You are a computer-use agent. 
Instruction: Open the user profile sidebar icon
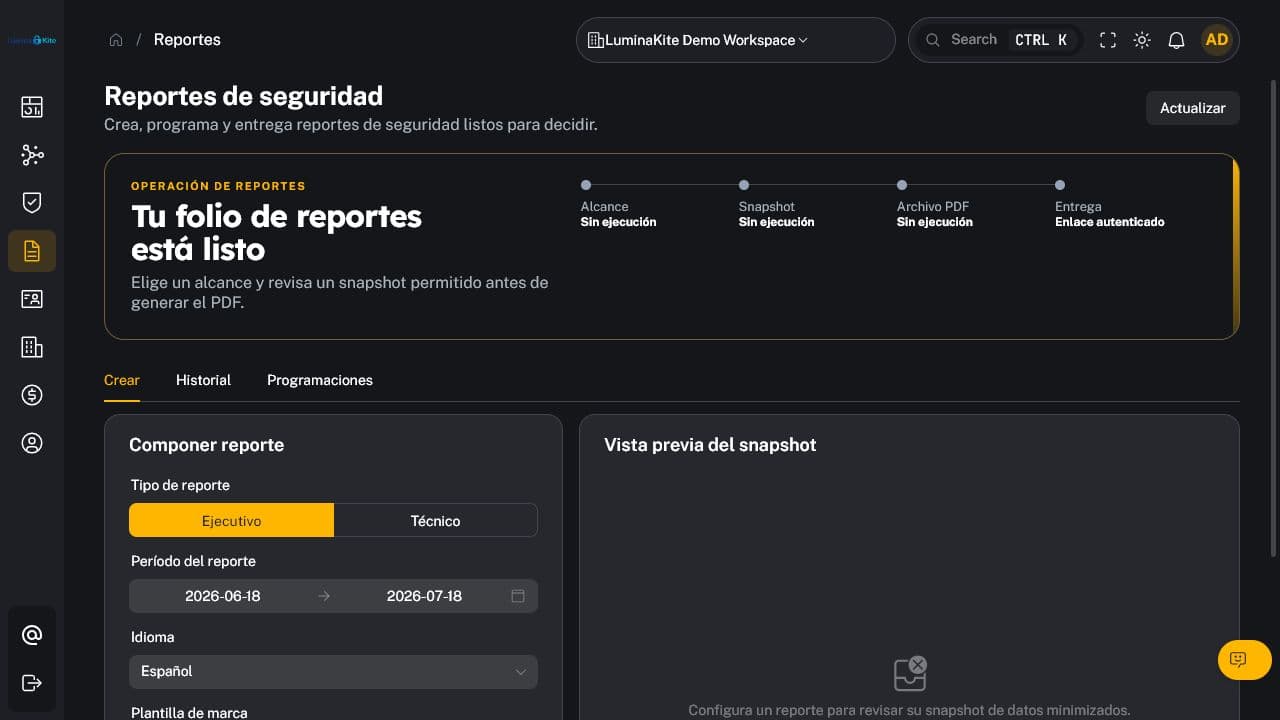pyautogui.click(x=32, y=443)
